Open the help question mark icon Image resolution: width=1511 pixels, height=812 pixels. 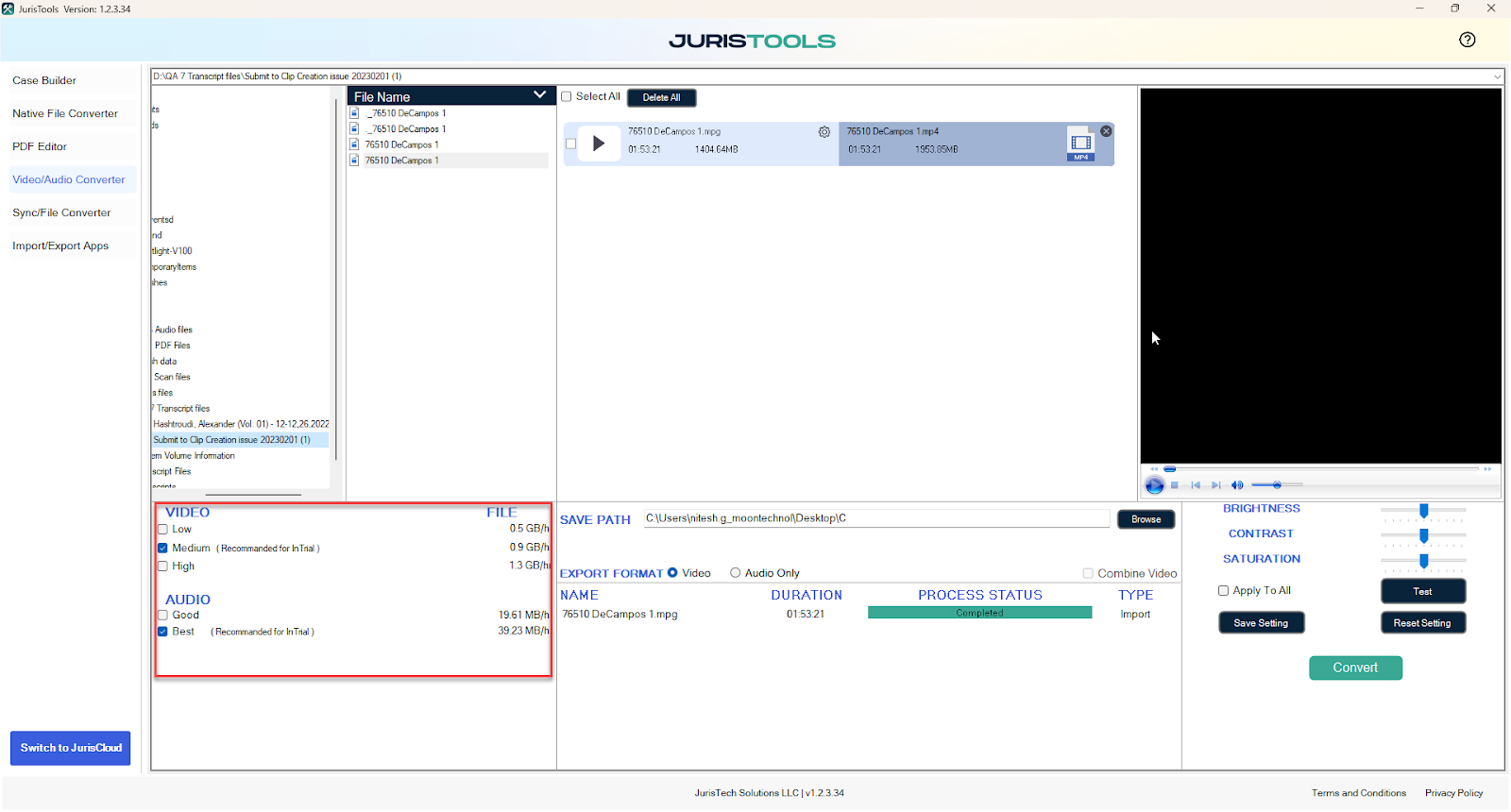point(1467,40)
